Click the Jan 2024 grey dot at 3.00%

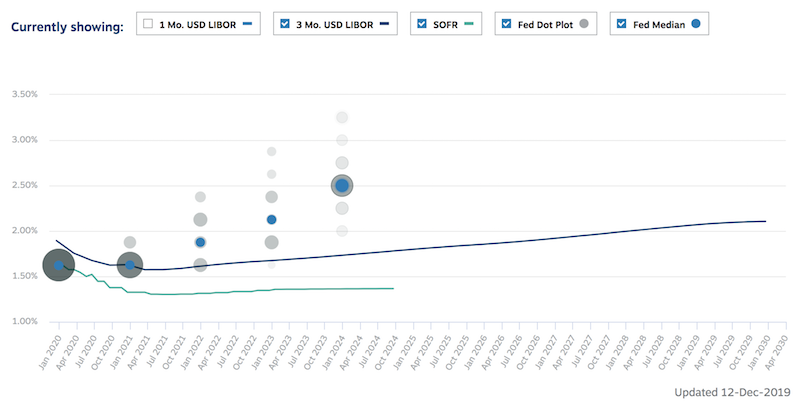pyautogui.click(x=342, y=140)
